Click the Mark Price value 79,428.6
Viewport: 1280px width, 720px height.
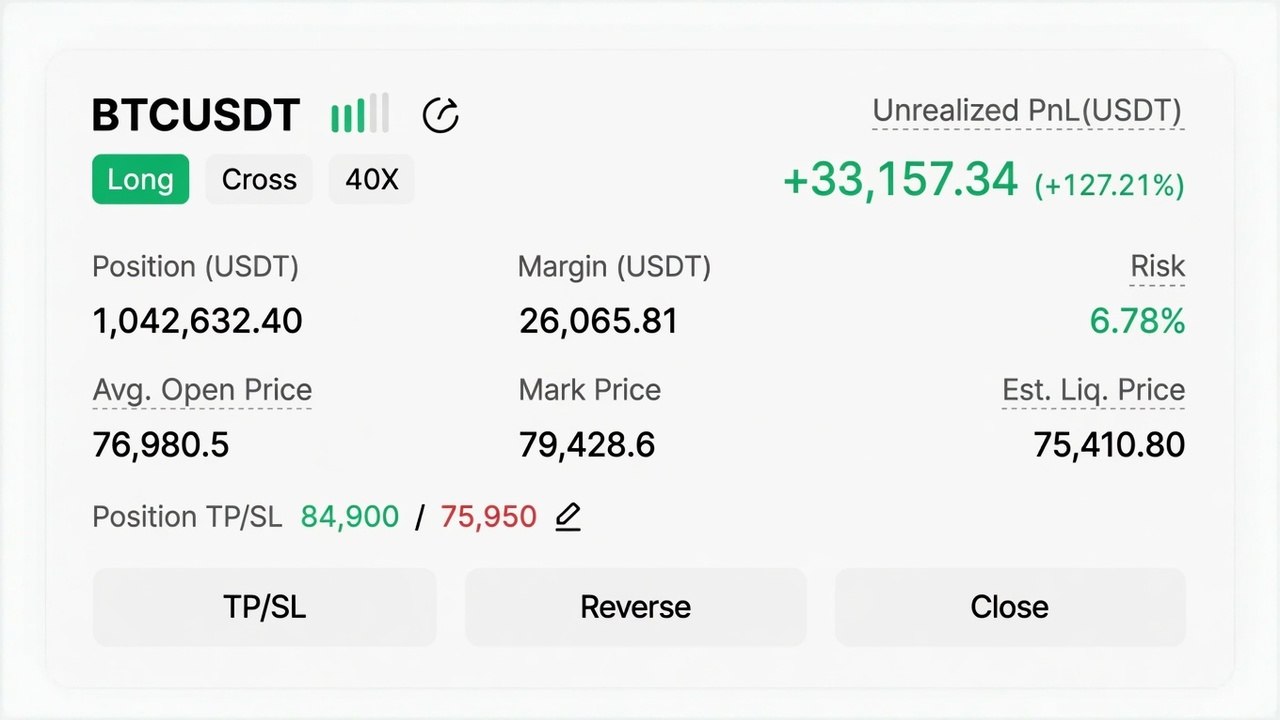587,445
